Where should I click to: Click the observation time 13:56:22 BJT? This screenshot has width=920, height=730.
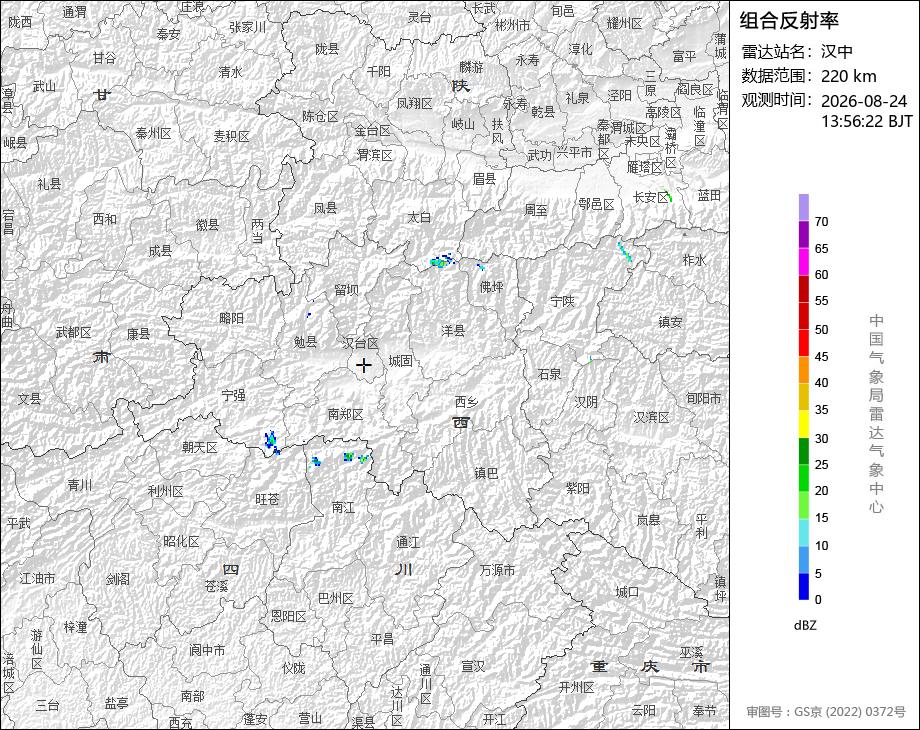867,121
